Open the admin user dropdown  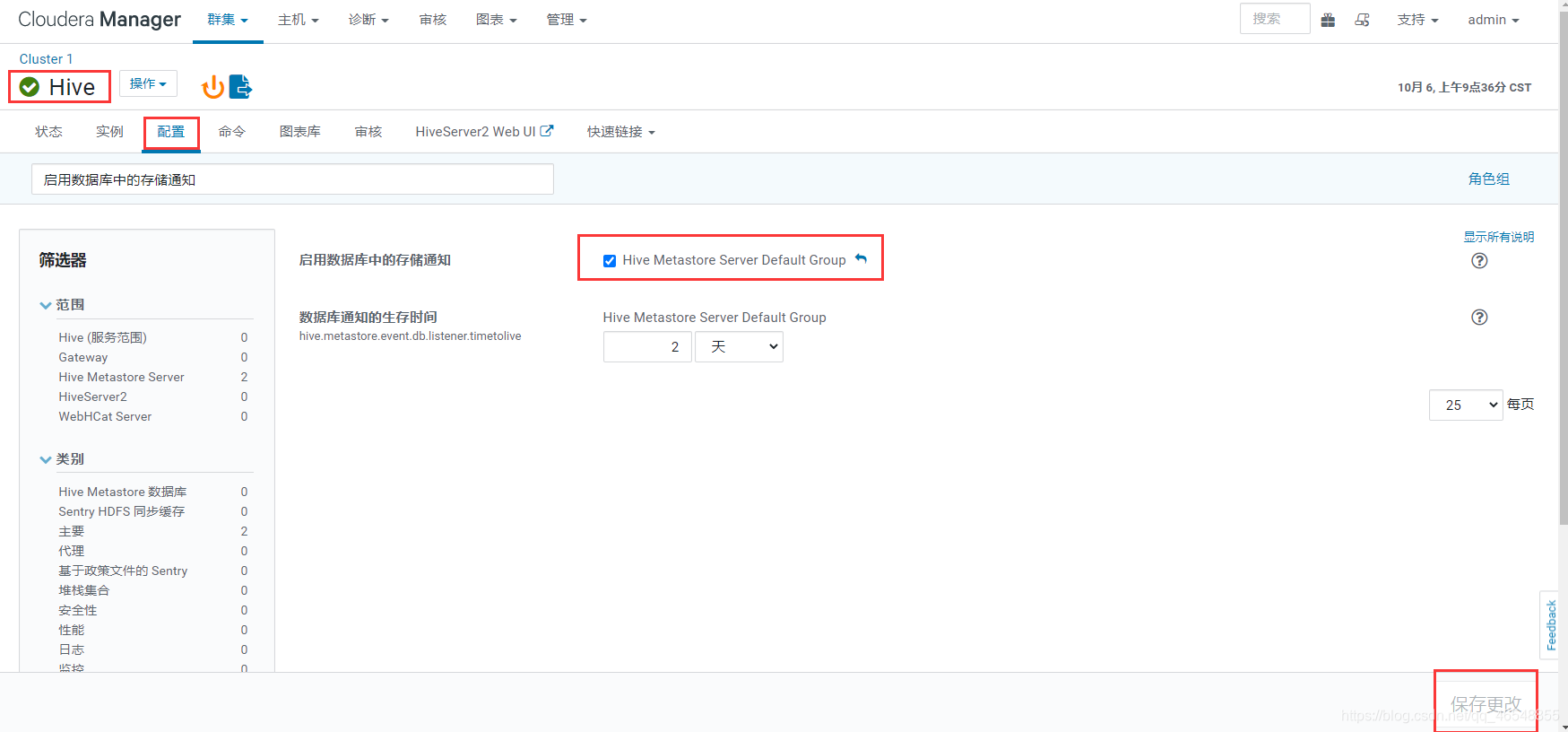coord(1494,20)
